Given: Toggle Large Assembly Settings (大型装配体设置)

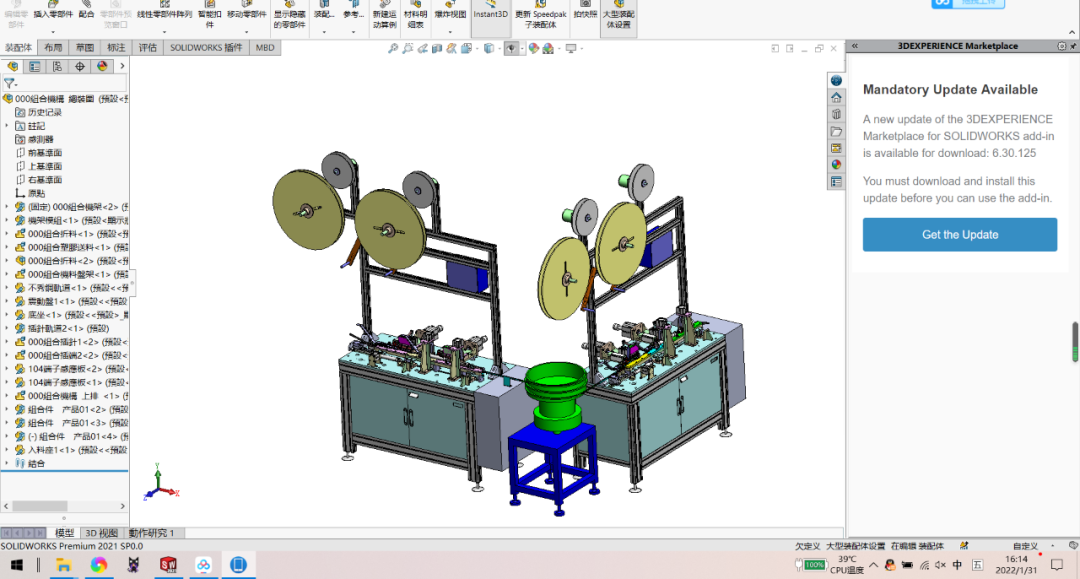Looking at the screenshot, I should coord(617,18).
